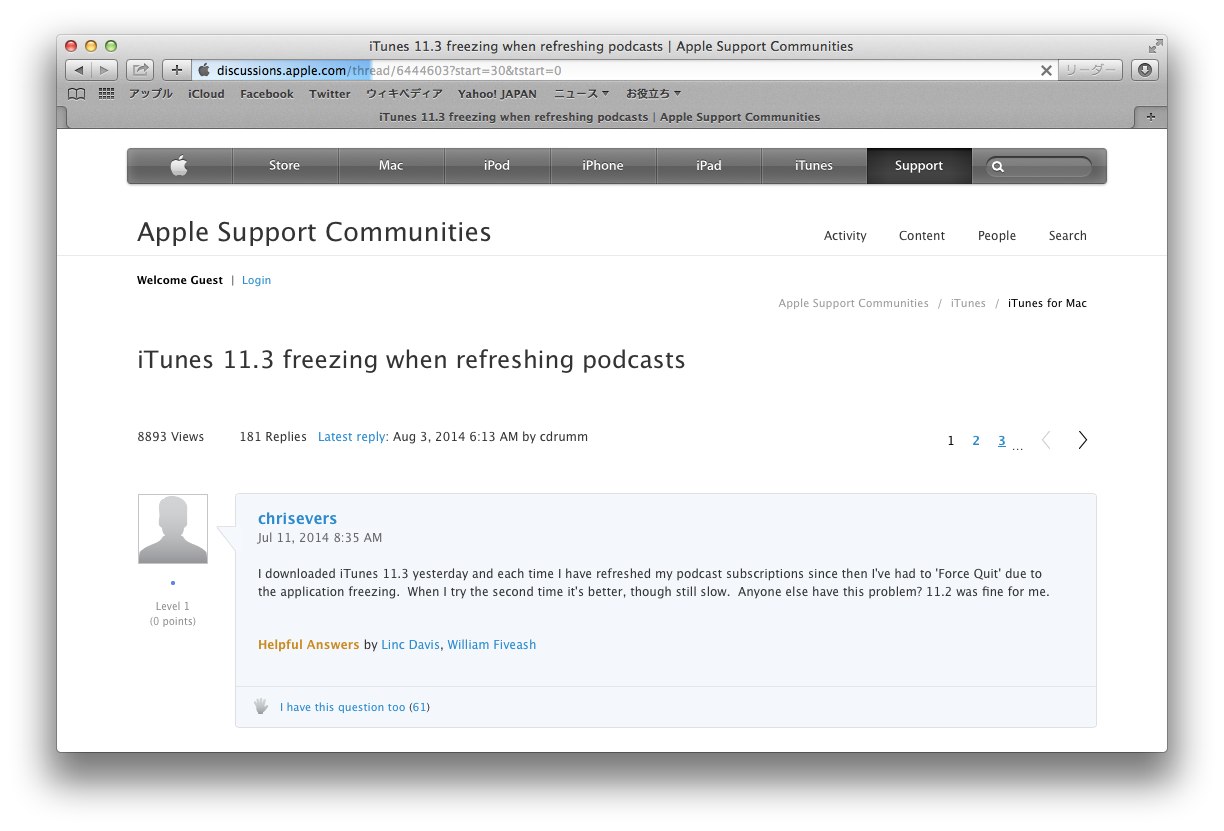The width and height of the screenshot is (1224, 831).
Task: Click the raised hand icon
Action: (x=261, y=706)
